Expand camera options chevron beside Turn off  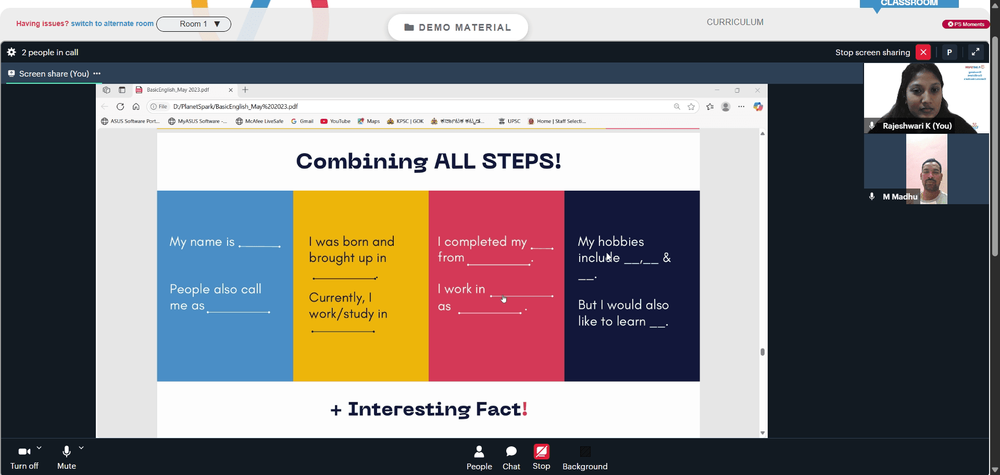40,447
